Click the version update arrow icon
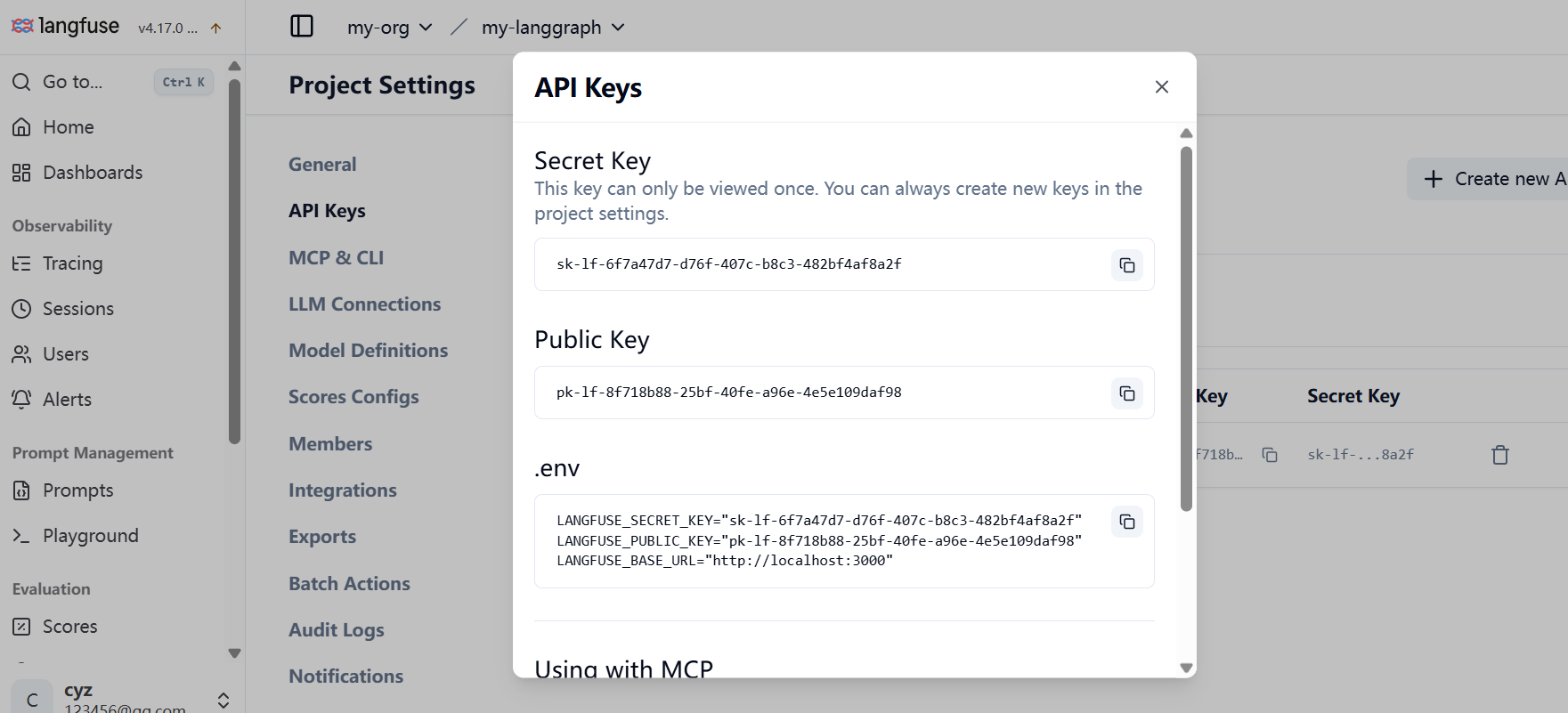Image resolution: width=1568 pixels, height=713 pixels. [215, 28]
